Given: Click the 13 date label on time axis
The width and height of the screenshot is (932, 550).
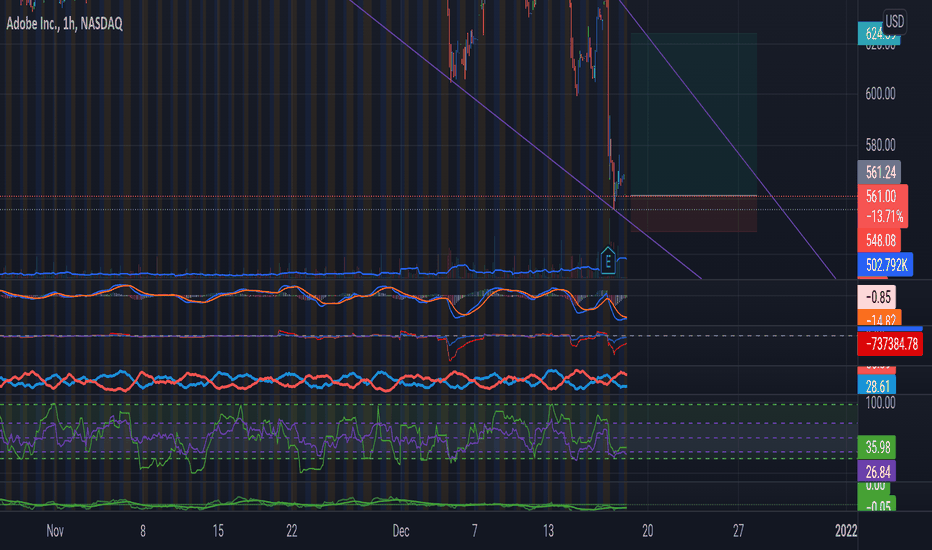Looking at the screenshot, I should pos(548,531).
